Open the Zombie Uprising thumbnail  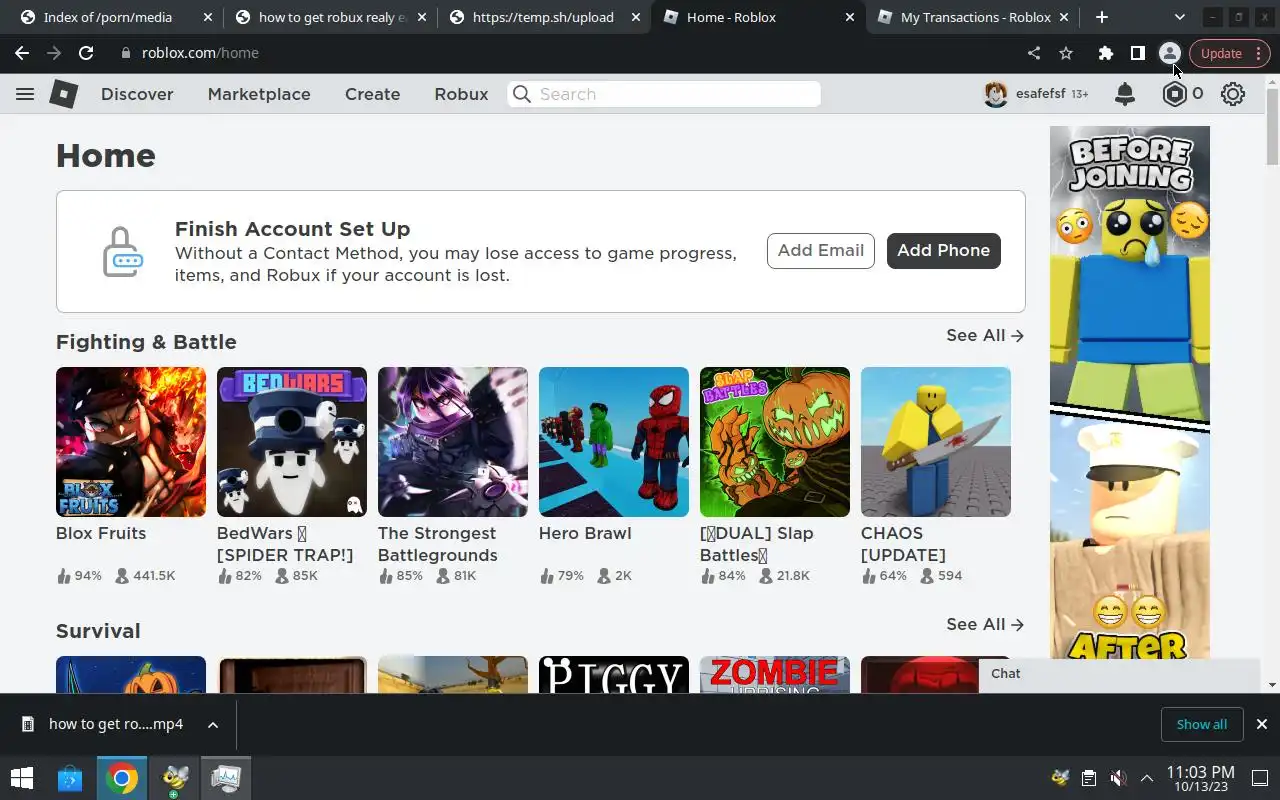coord(775,674)
